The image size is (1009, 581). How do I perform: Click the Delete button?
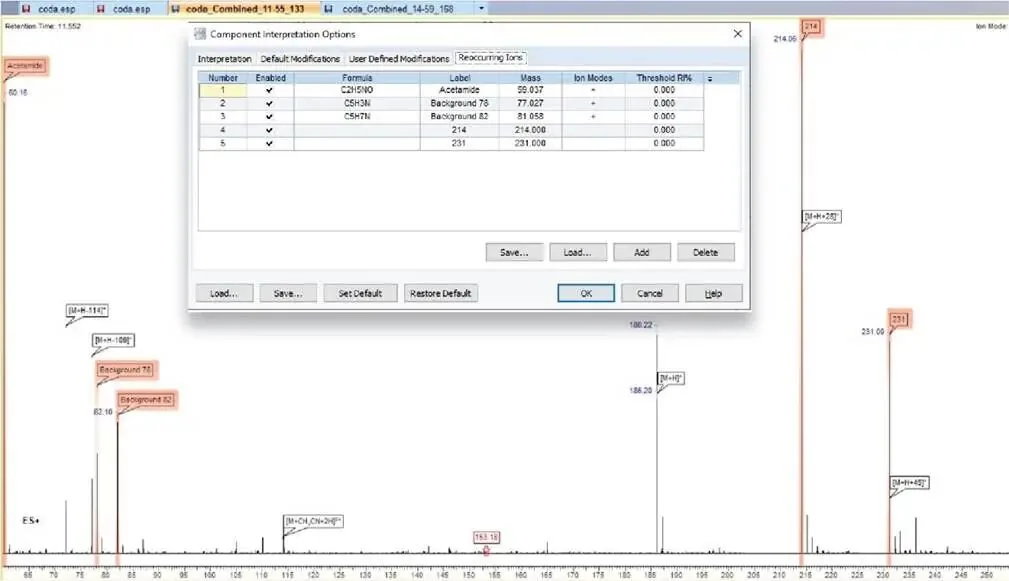705,252
